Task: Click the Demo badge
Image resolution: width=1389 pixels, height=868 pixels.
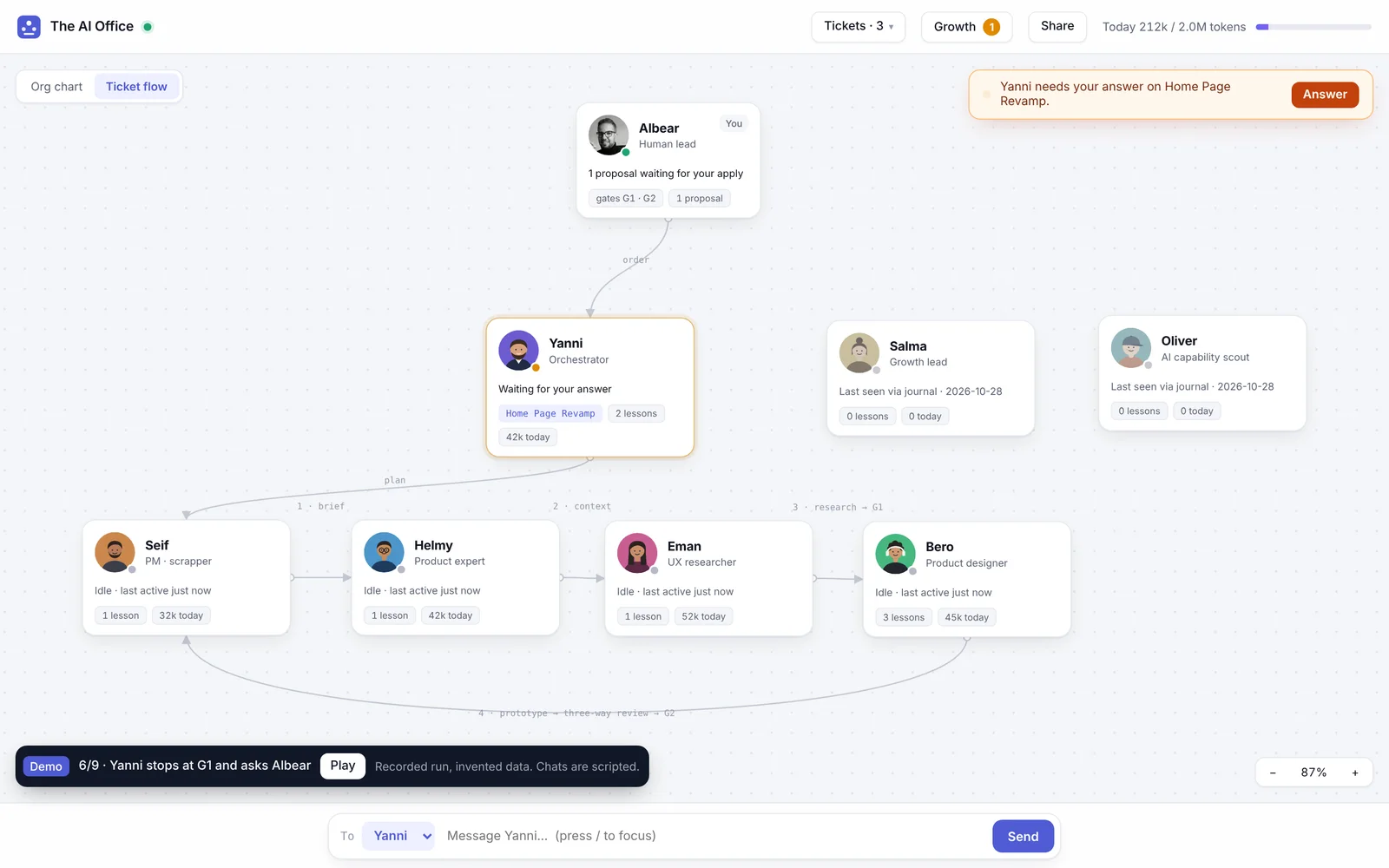Action: (x=46, y=766)
